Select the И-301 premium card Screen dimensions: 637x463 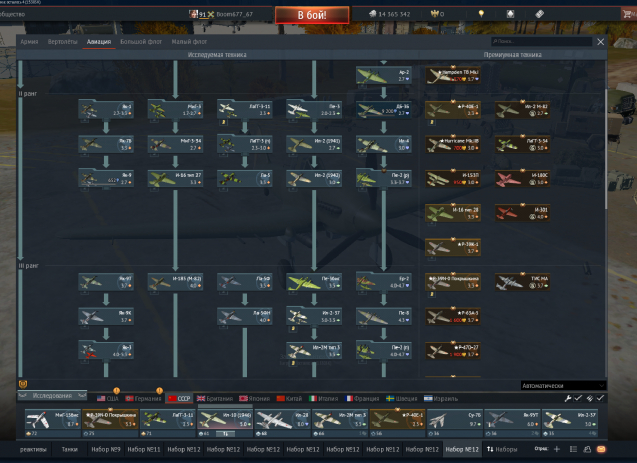[522, 213]
